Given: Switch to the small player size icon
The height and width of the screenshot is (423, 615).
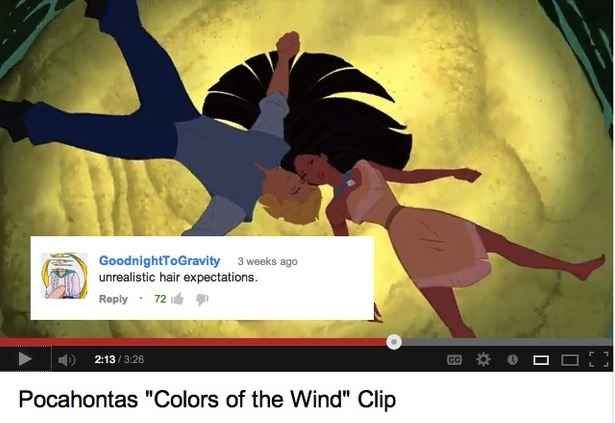Looking at the screenshot, I should click(x=541, y=360).
